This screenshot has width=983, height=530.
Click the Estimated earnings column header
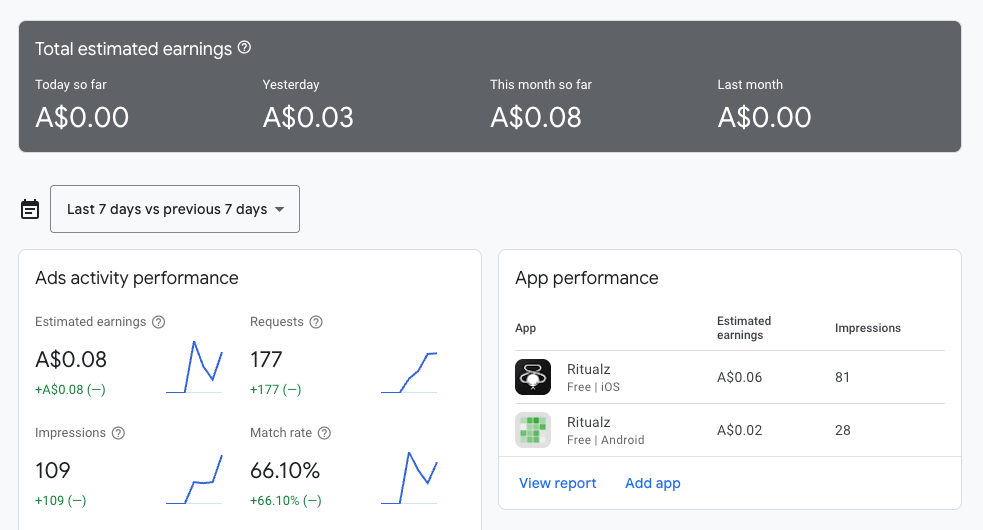coord(744,328)
